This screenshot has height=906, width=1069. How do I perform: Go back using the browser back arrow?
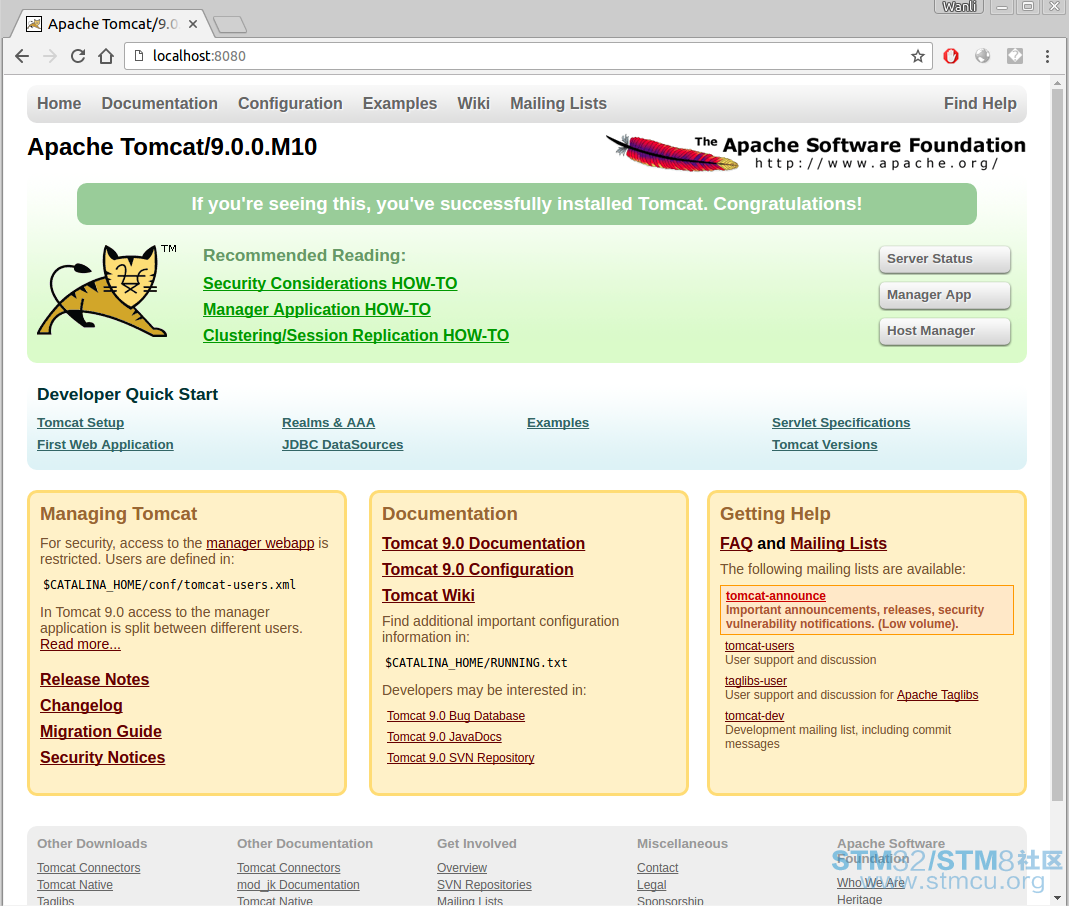(x=22, y=56)
